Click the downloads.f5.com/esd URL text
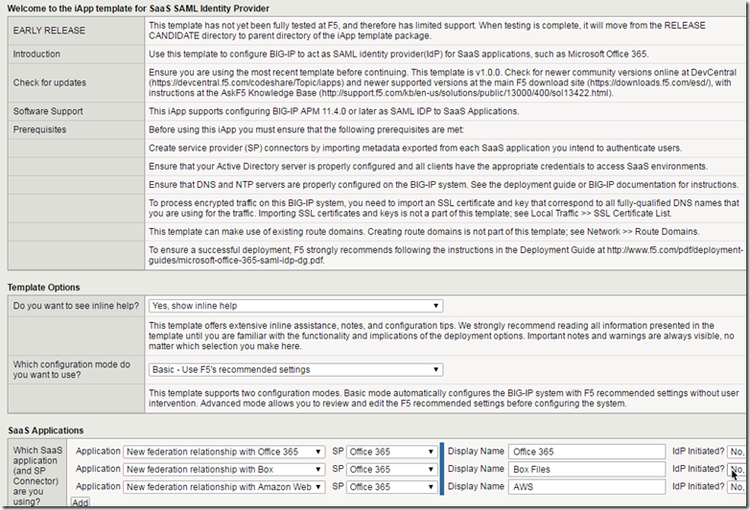 650,83
